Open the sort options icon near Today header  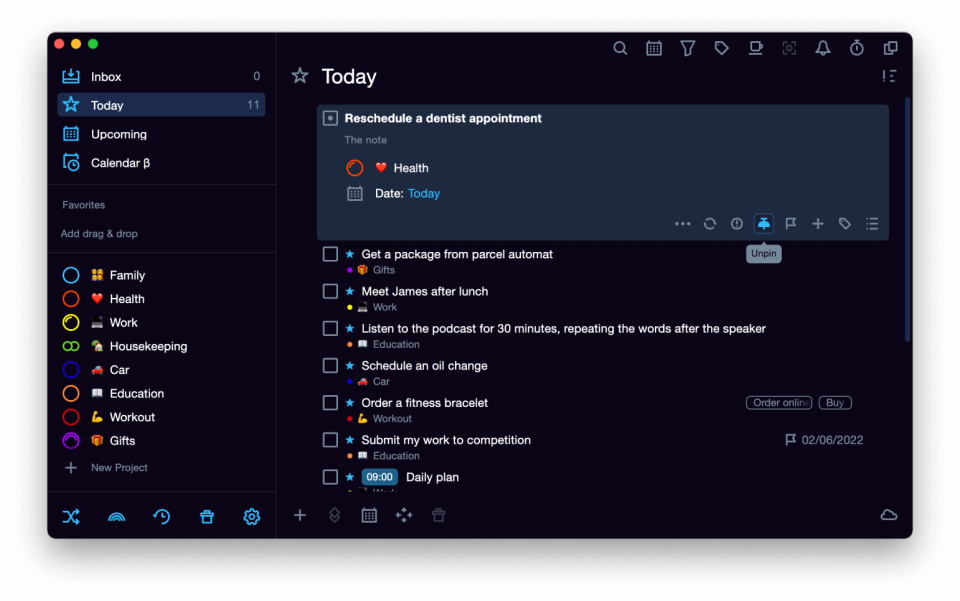[888, 75]
